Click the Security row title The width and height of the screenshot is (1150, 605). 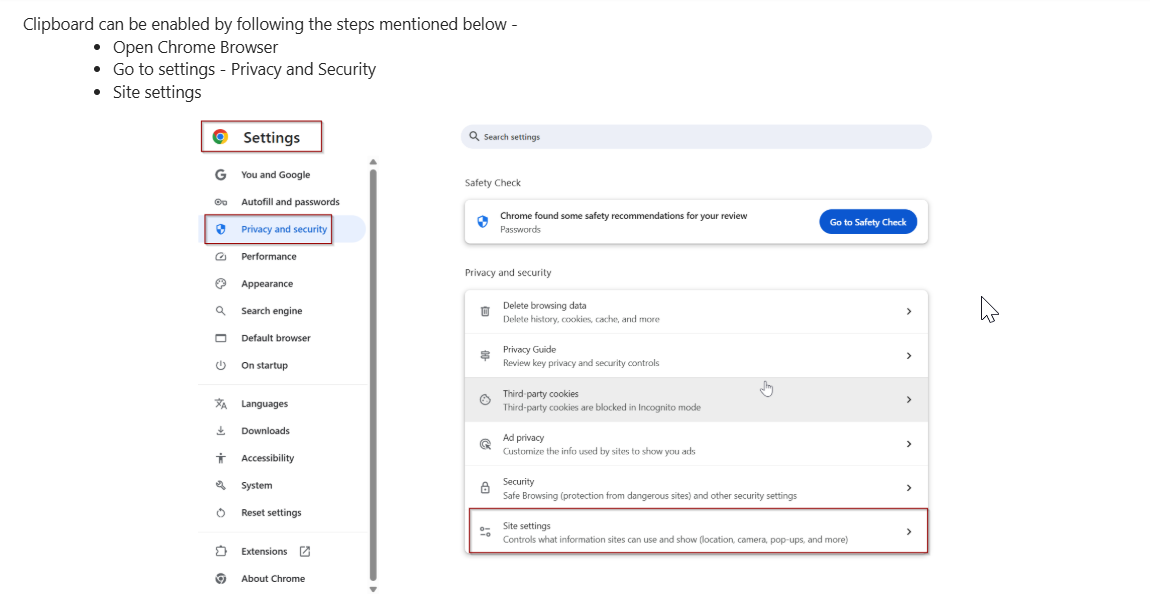pos(519,481)
